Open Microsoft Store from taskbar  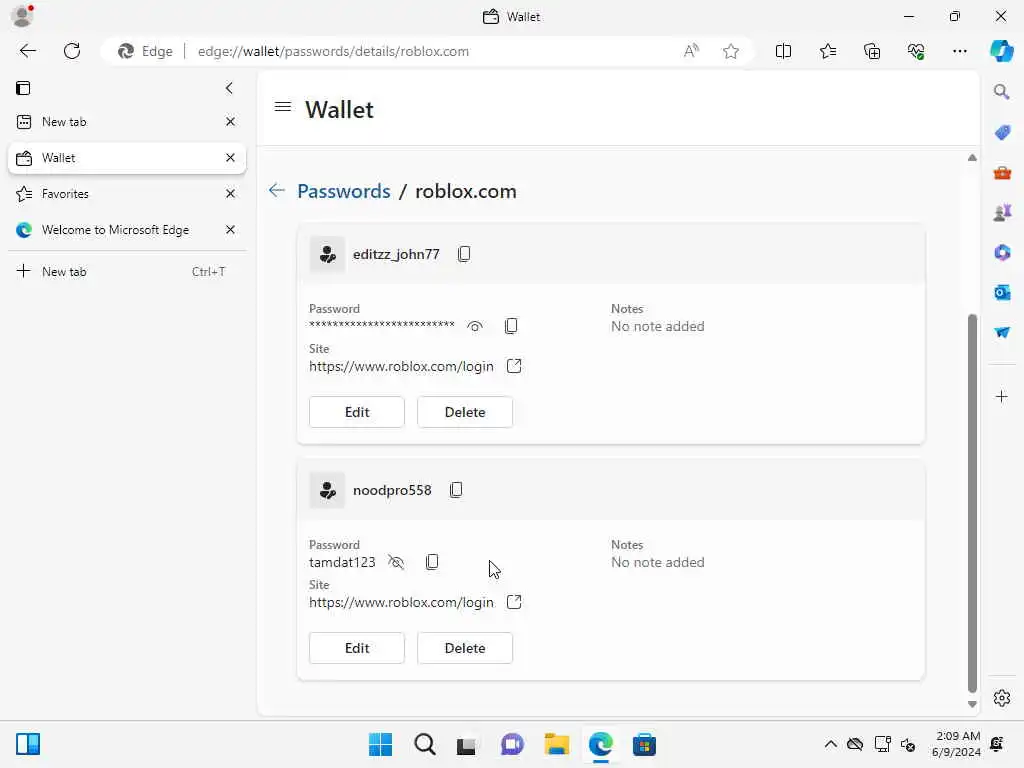[644, 744]
